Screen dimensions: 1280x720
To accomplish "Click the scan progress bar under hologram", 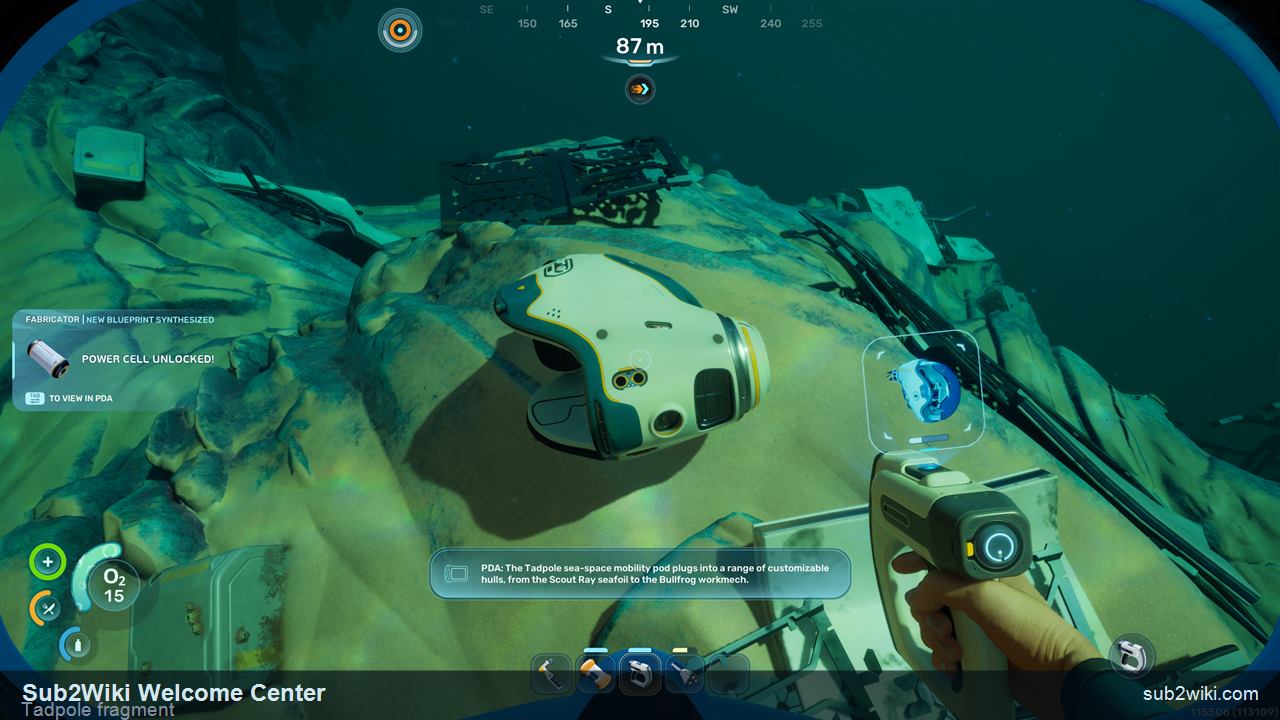I will [928, 439].
